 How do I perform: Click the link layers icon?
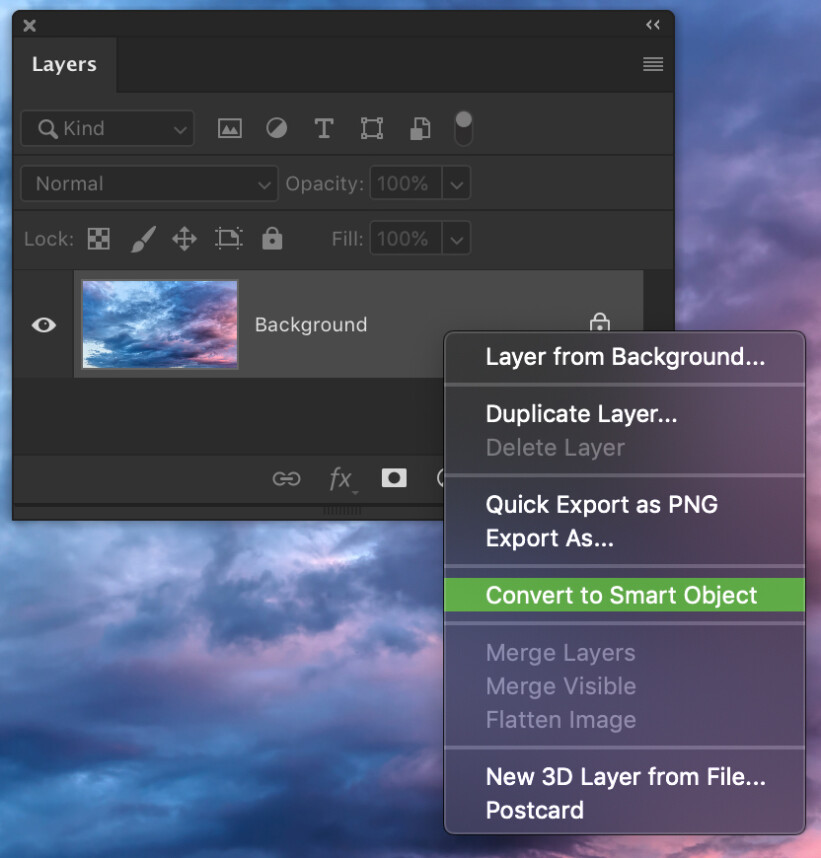click(x=286, y=478)
